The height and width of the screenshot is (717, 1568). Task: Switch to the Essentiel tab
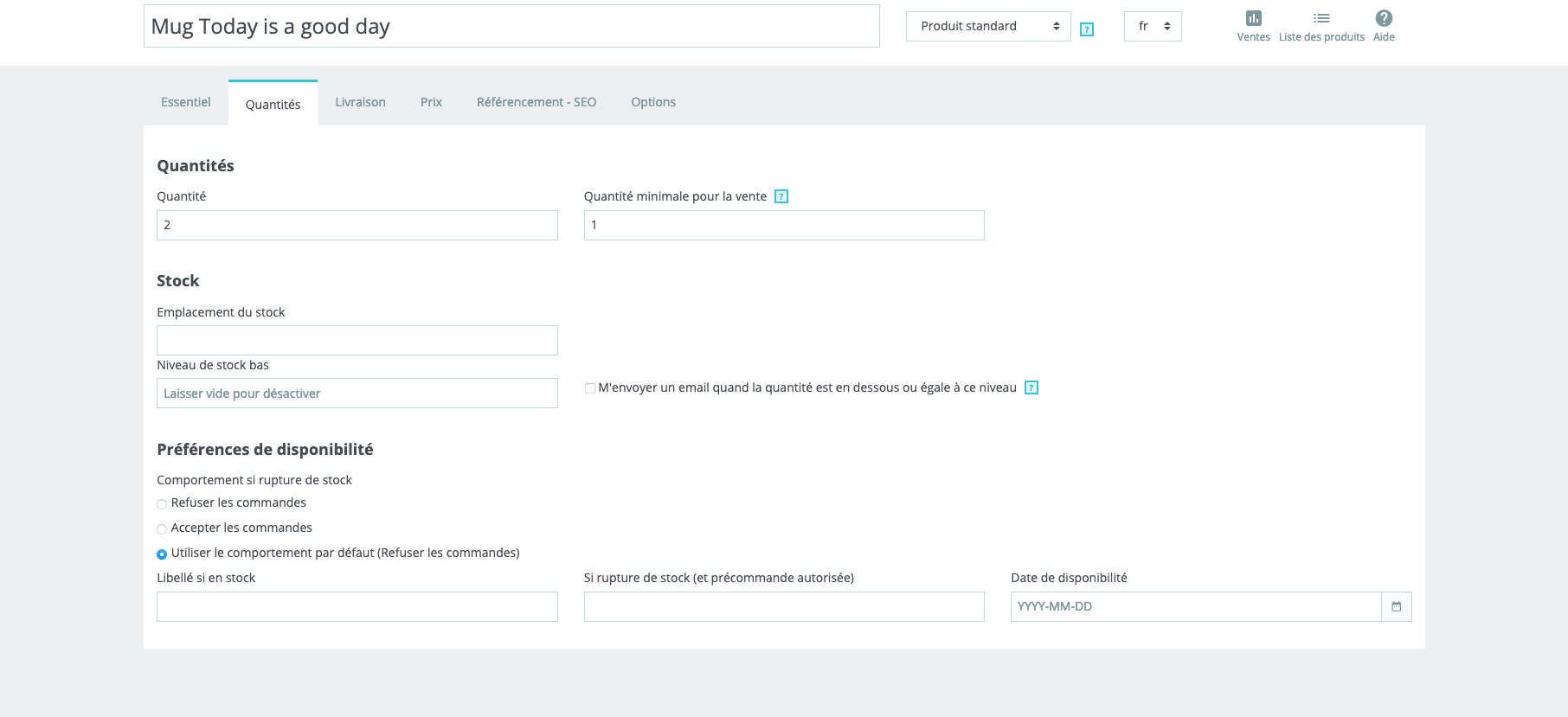(x=186, y=102)
